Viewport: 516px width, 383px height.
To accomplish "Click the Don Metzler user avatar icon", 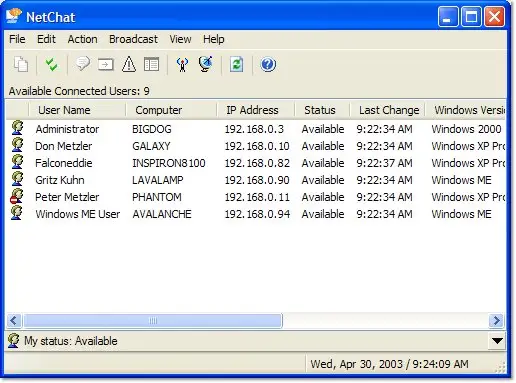I will (17, 145).
